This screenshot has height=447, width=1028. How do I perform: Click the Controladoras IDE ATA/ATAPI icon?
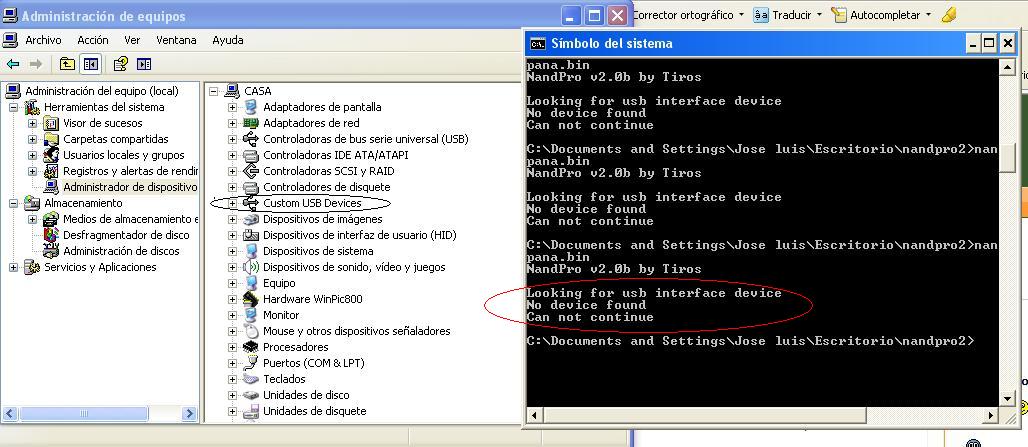click(x=250, y=155)
